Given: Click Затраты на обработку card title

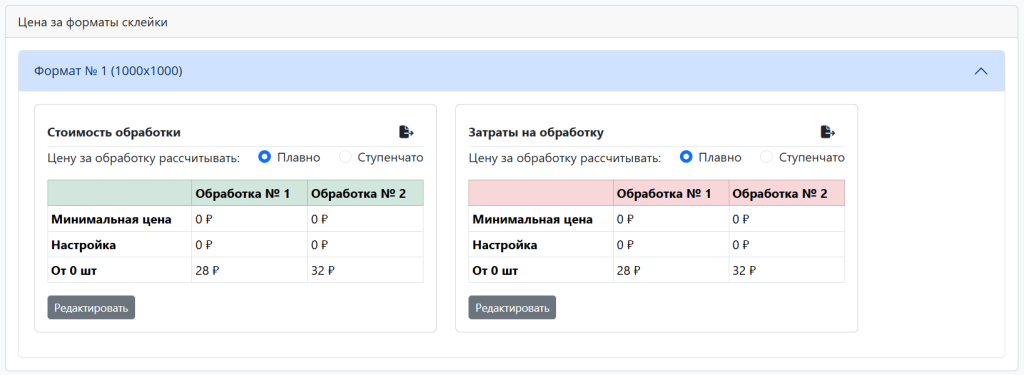Looking at the screenshot, I should [536, 133].
